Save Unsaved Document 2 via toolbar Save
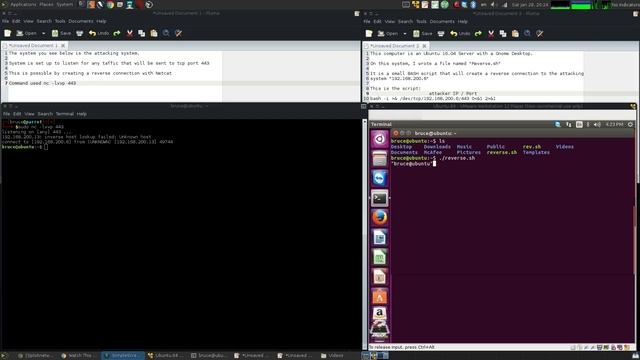Screen dimensions: 640x360 [x=422, y=33]
